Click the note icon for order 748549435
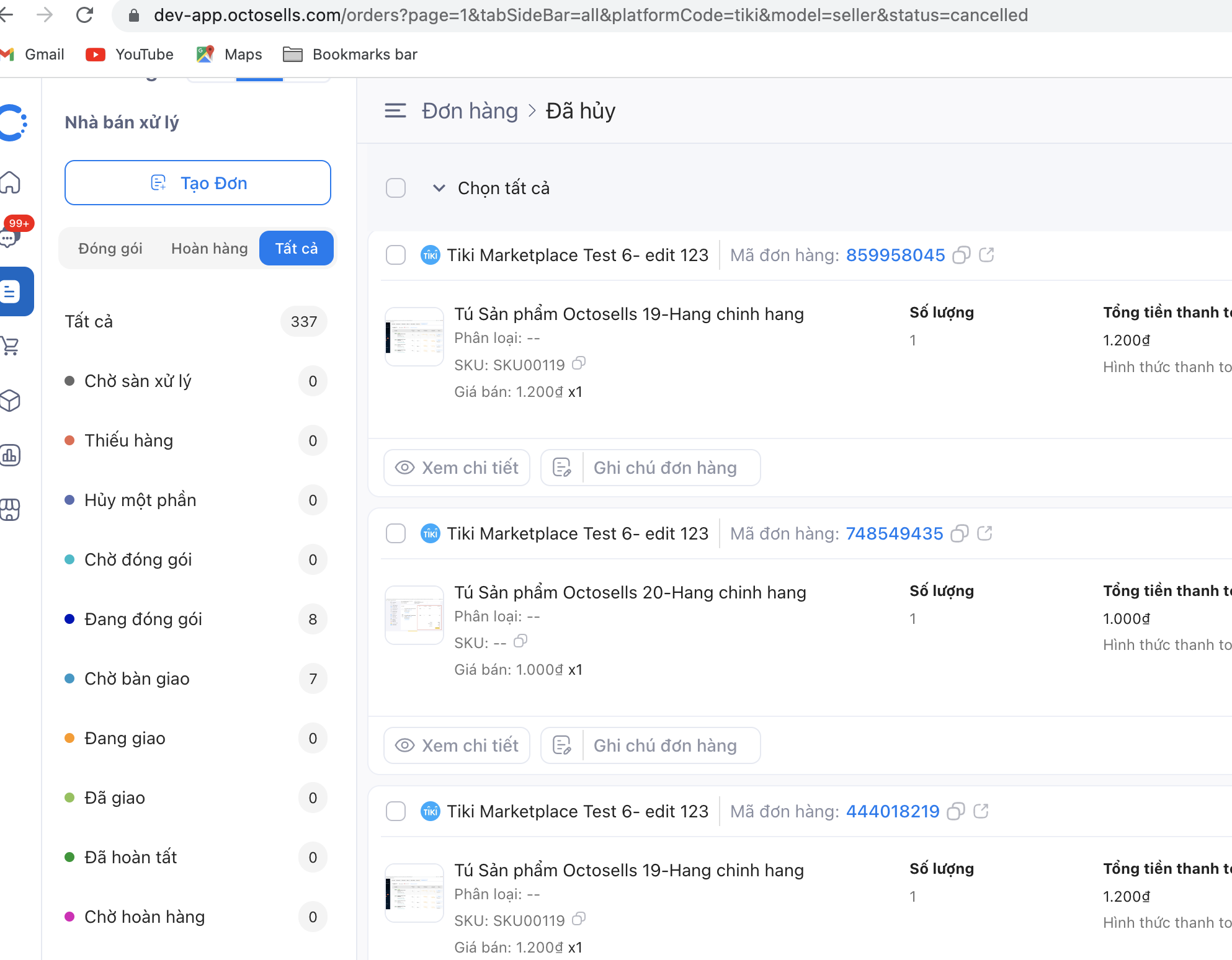The image size is (1232, 960). pos(562,745)
